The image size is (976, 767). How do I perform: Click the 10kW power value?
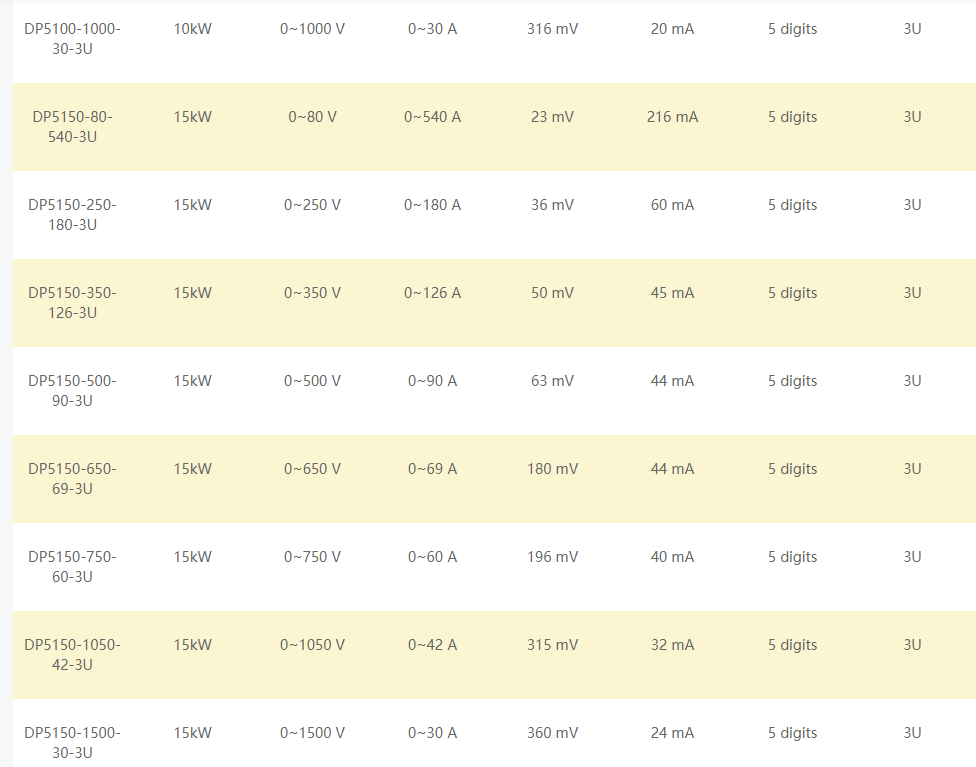point(192,29)
